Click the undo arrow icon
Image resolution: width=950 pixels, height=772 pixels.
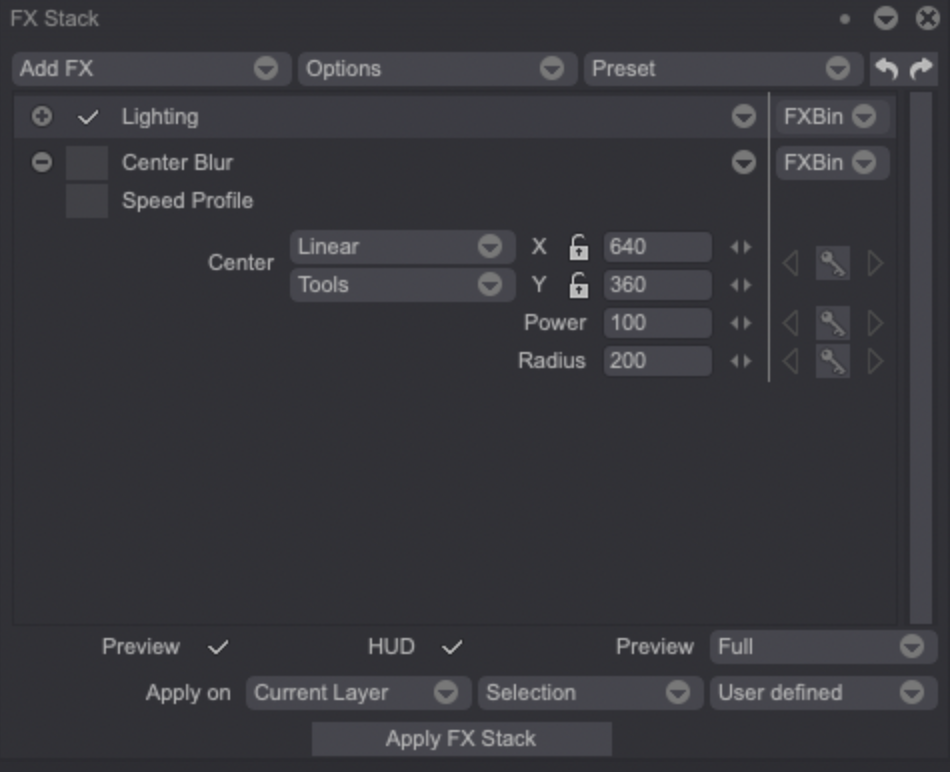click(x=886, y=68)
